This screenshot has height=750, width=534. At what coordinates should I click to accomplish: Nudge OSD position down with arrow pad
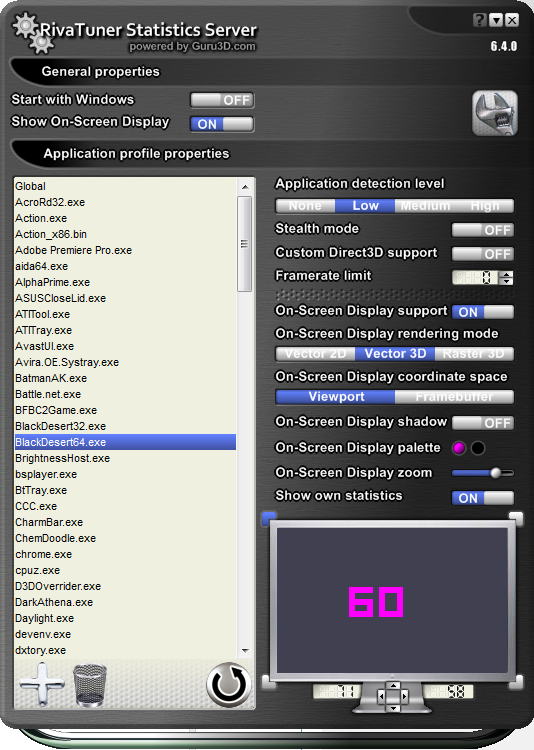point(393,707)
